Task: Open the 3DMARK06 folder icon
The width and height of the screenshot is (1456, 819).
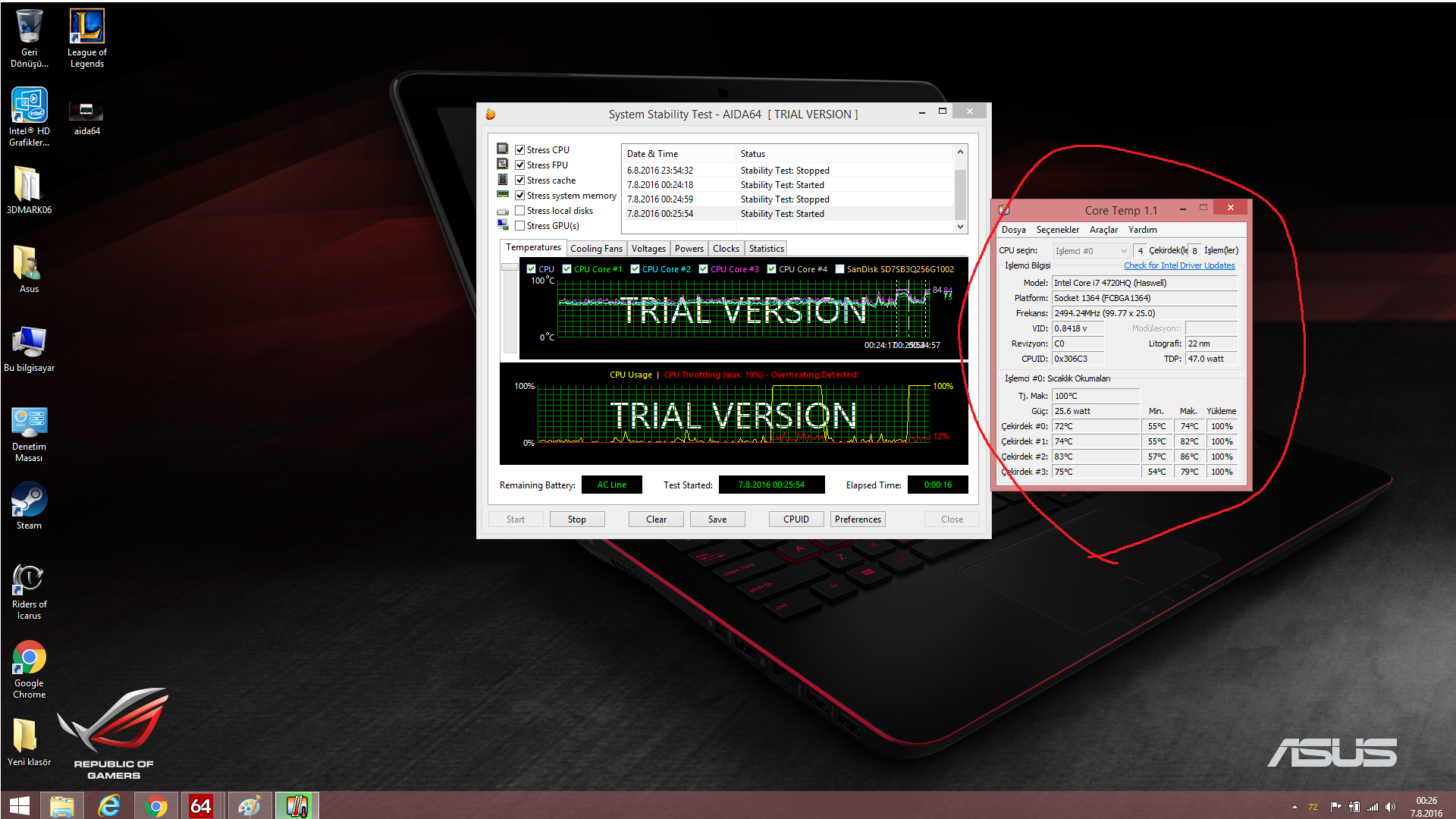Action: pos(29,190)
